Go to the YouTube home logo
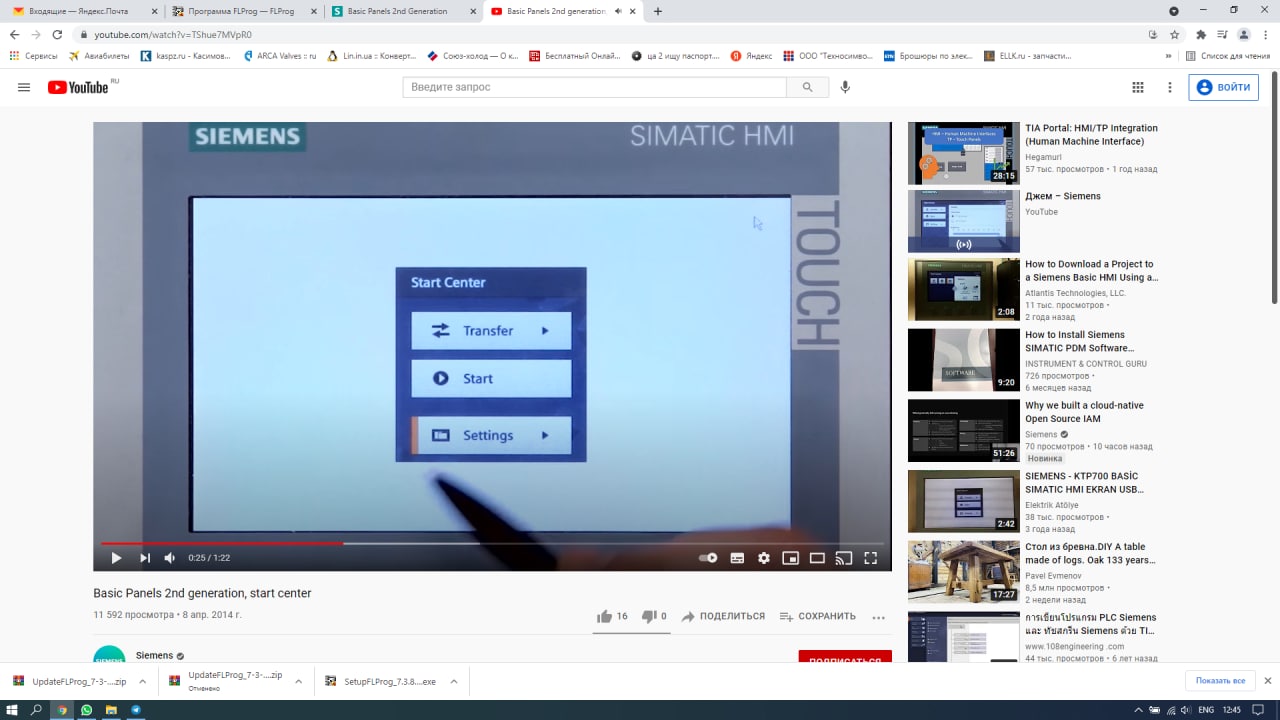 point(79,87)
